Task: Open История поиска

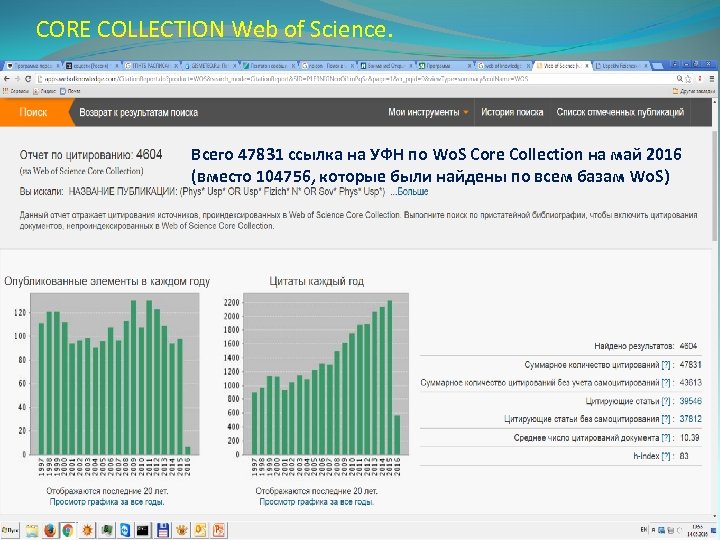Action: [512, 112]
